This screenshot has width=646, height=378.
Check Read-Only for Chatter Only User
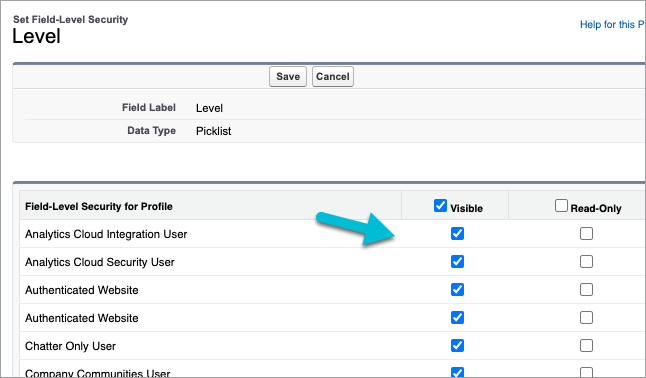coord(586,345)
